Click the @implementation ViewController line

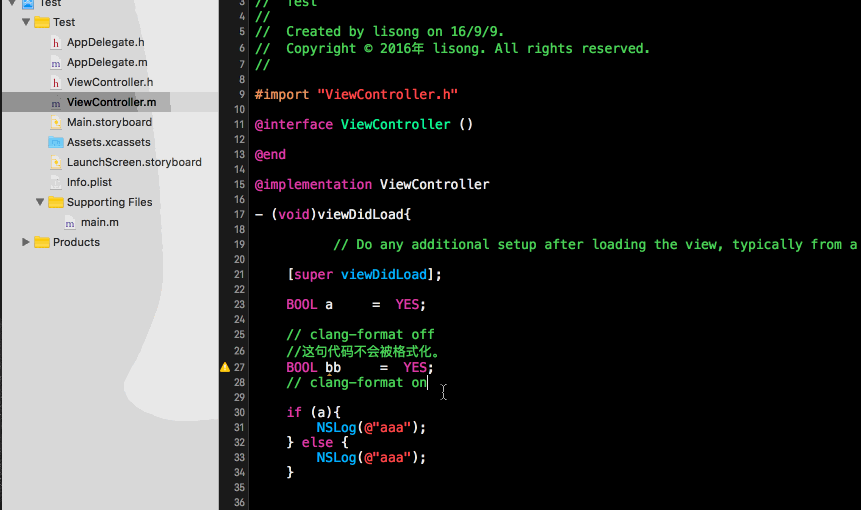[372, 184]
